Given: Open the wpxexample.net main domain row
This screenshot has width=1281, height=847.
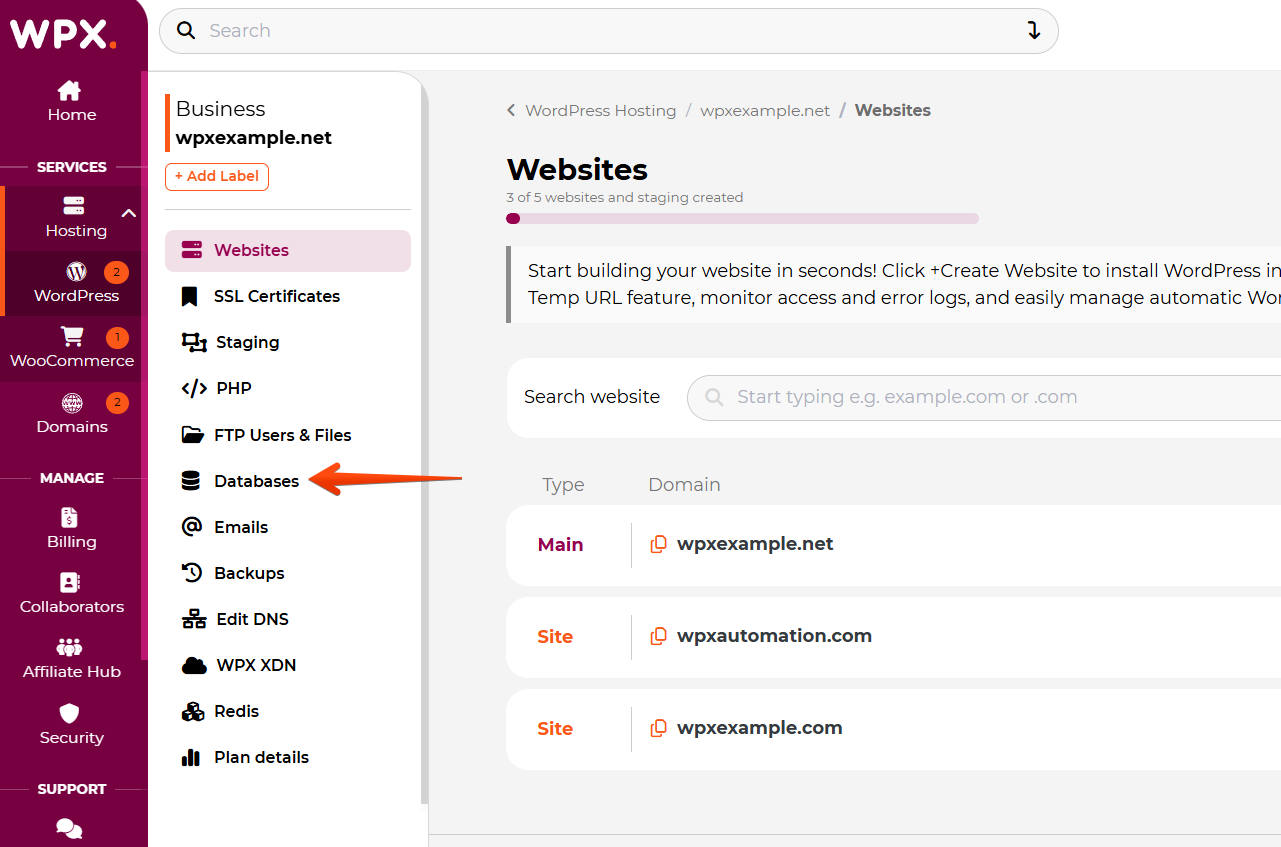Looking at the screenshot, I should tap(893, 545).
